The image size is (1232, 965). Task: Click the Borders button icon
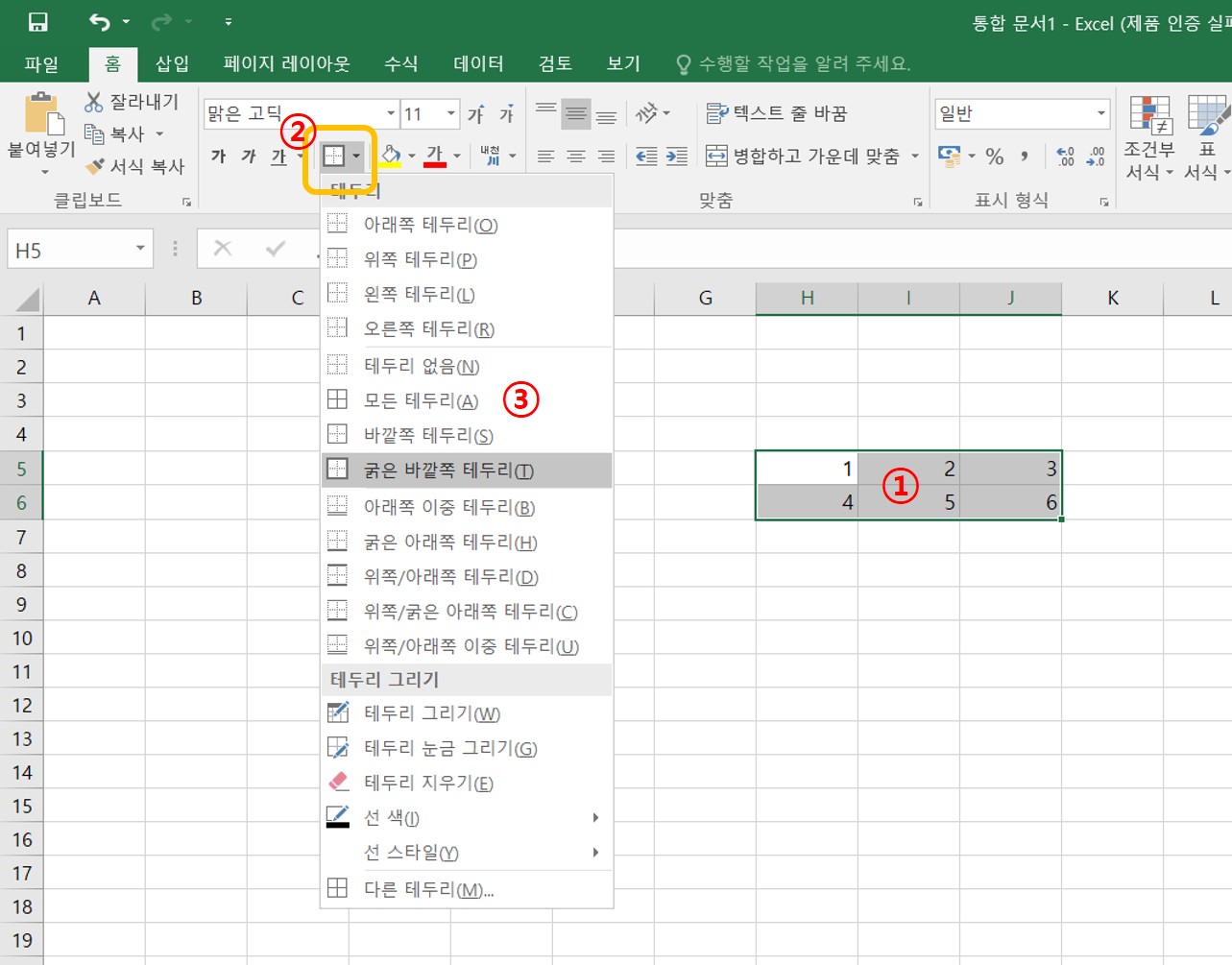(334, 156)
